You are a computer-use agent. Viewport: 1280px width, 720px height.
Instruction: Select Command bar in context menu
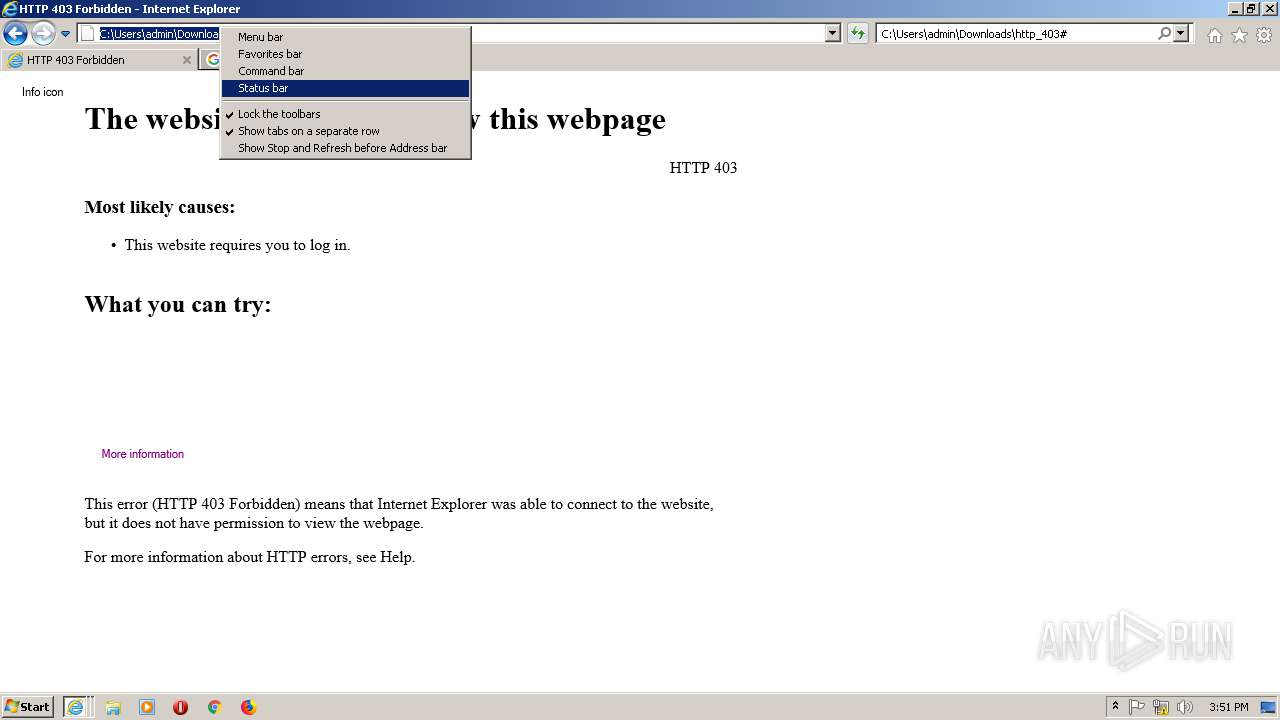(345, 71)
